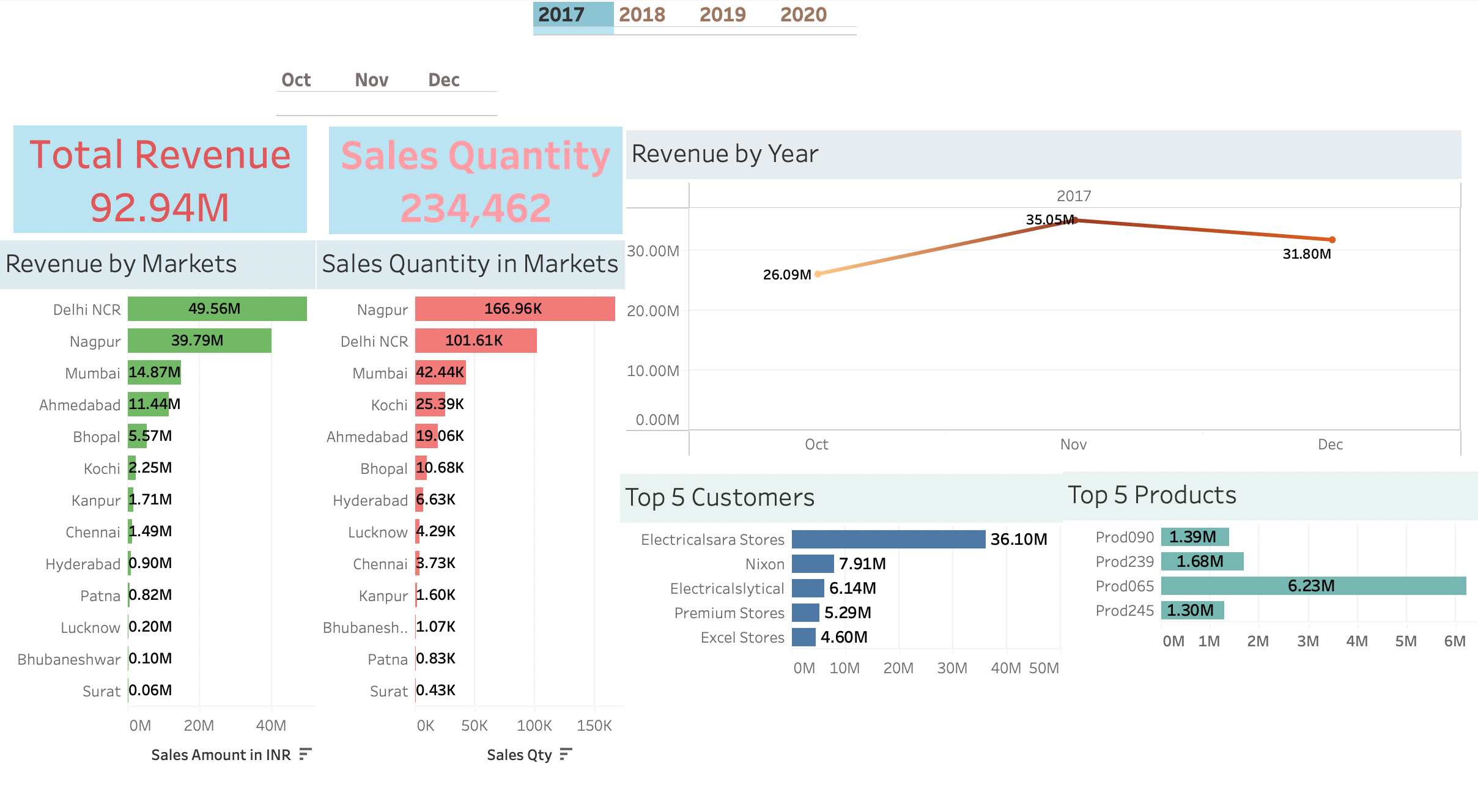The height and width of the screenshot is (812, 1478).
Task: Click the Dec 31.80M data point
Action: 1332,240
